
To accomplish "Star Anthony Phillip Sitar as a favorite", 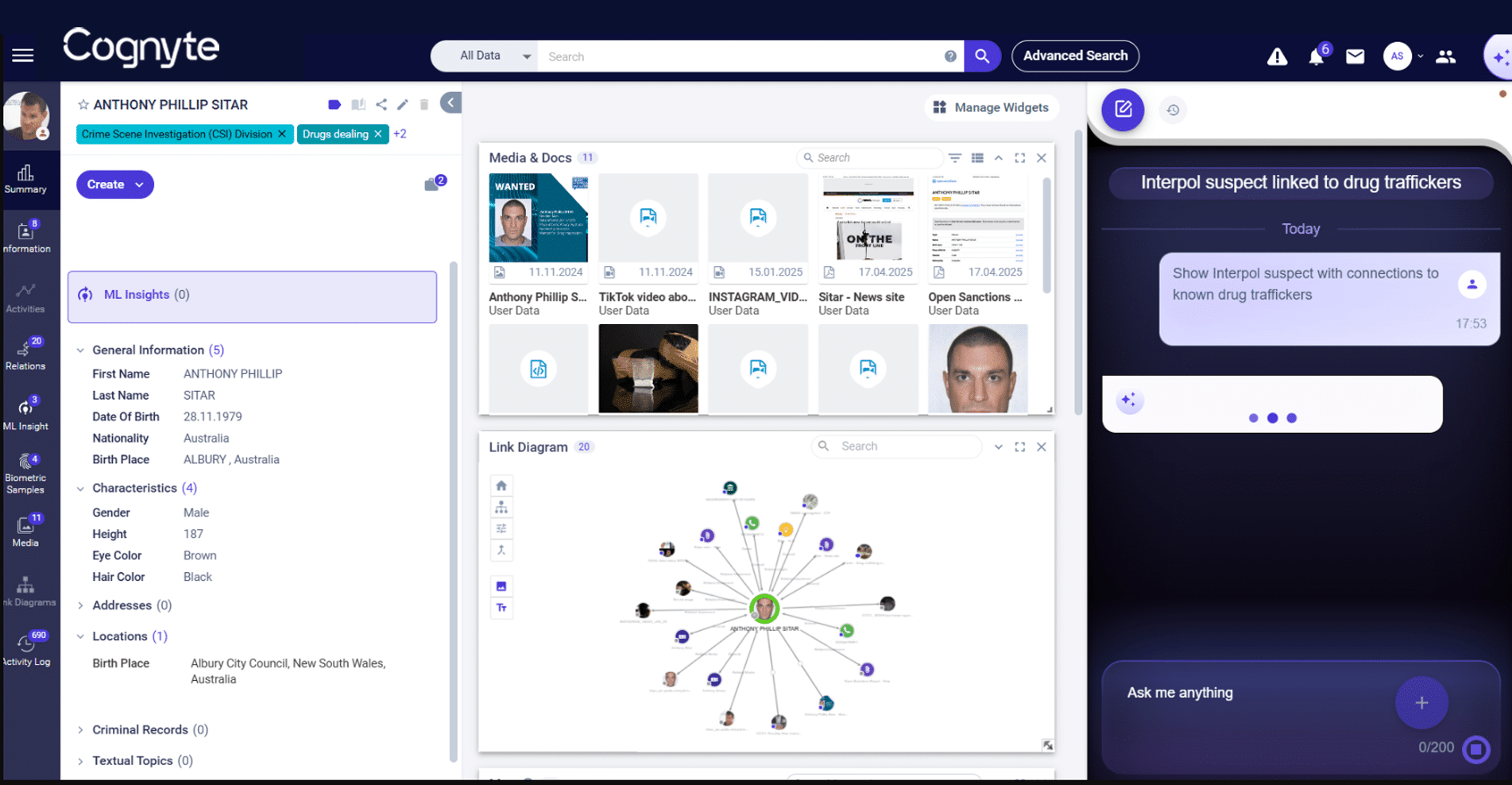I will pos(82,104).
